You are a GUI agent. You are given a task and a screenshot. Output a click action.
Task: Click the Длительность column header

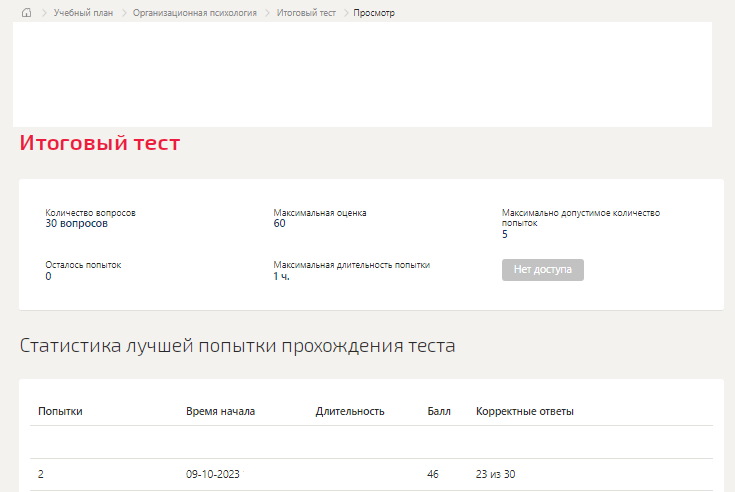coord(350,411)
